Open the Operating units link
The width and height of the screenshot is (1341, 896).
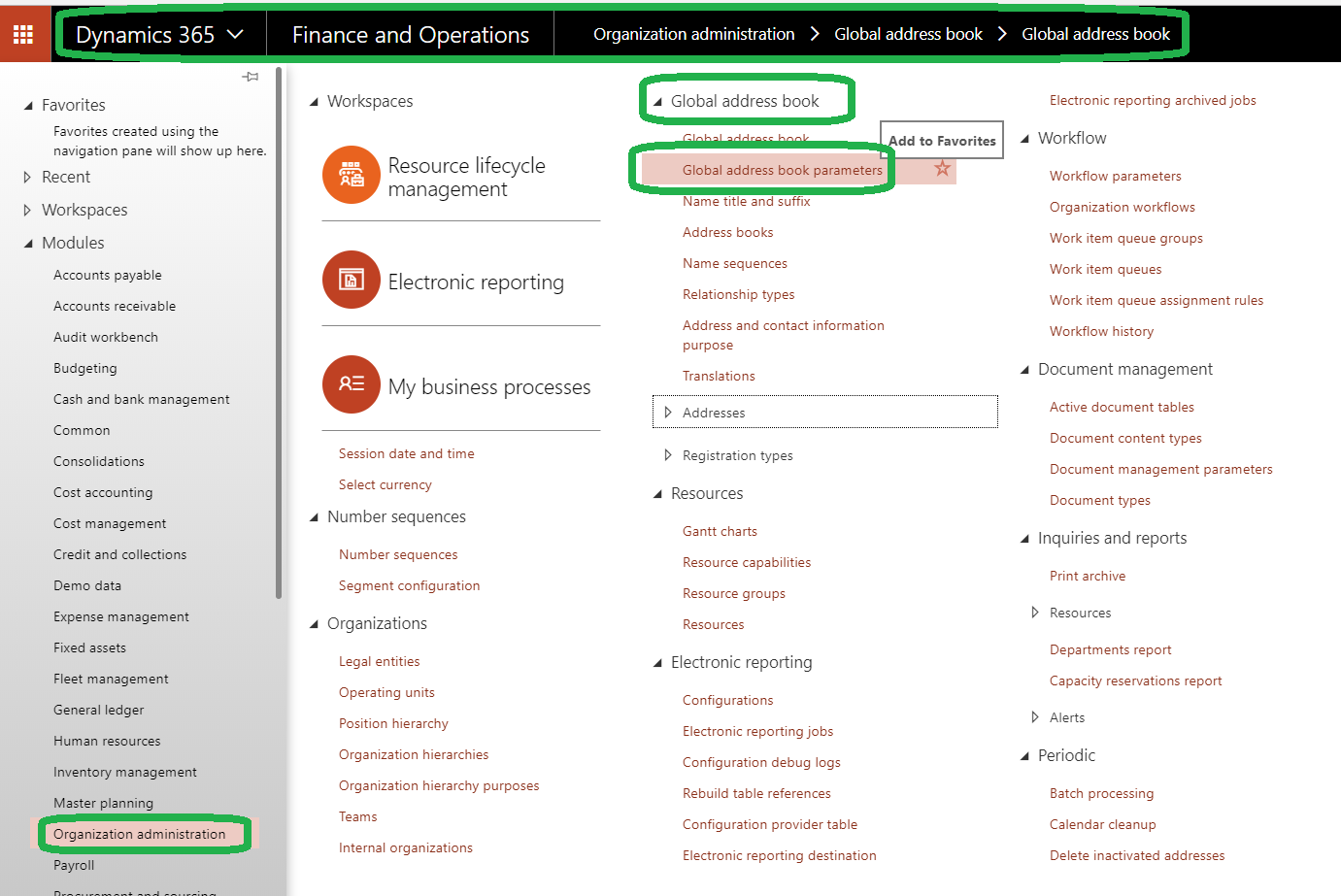click(386, 692)
